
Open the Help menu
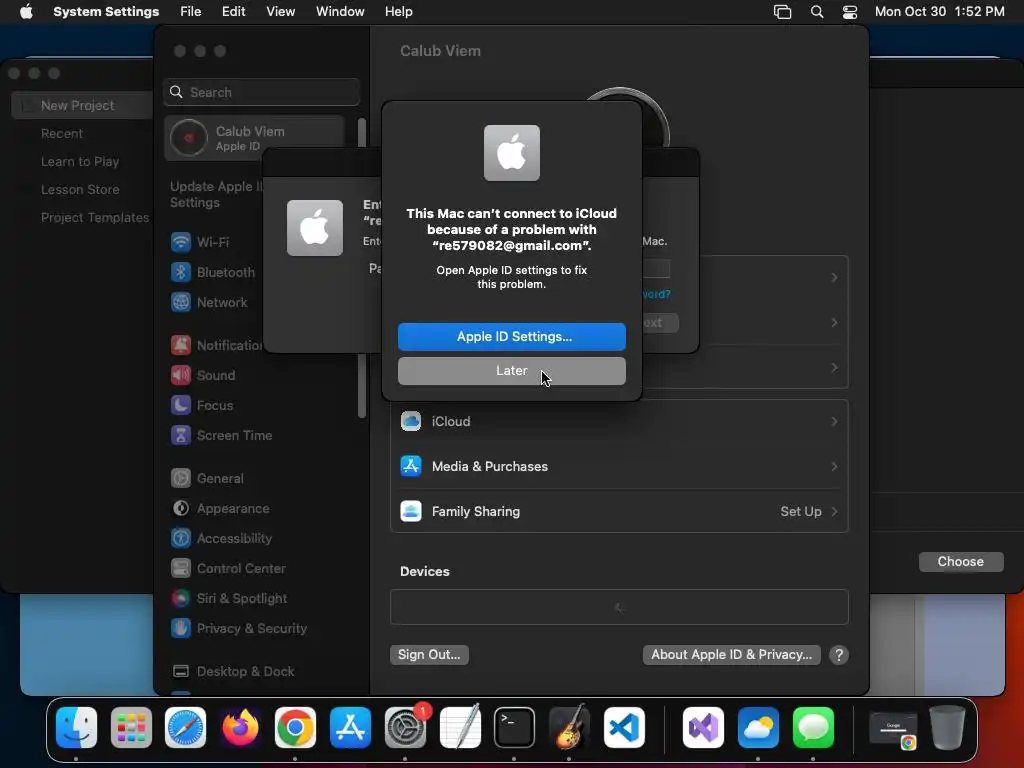click(x=398, y=12)
